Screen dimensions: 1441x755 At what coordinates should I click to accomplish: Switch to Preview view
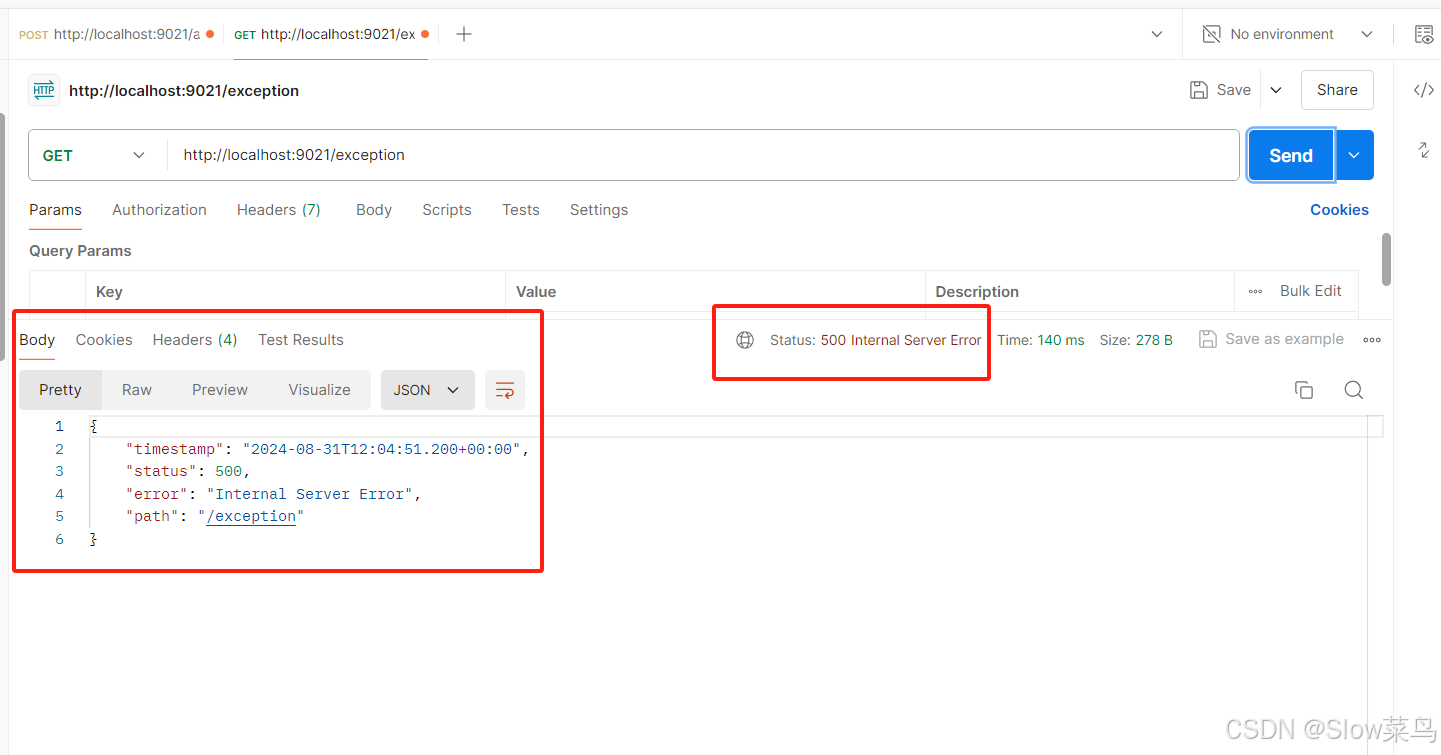pos(220,390)
